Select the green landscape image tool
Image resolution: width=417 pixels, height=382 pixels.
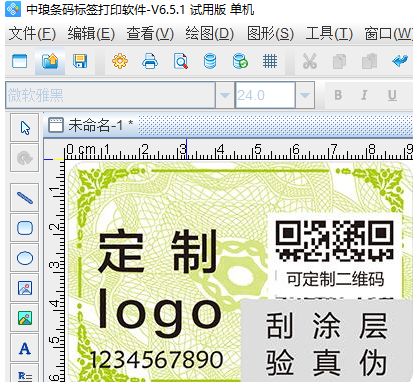(25, 318)
